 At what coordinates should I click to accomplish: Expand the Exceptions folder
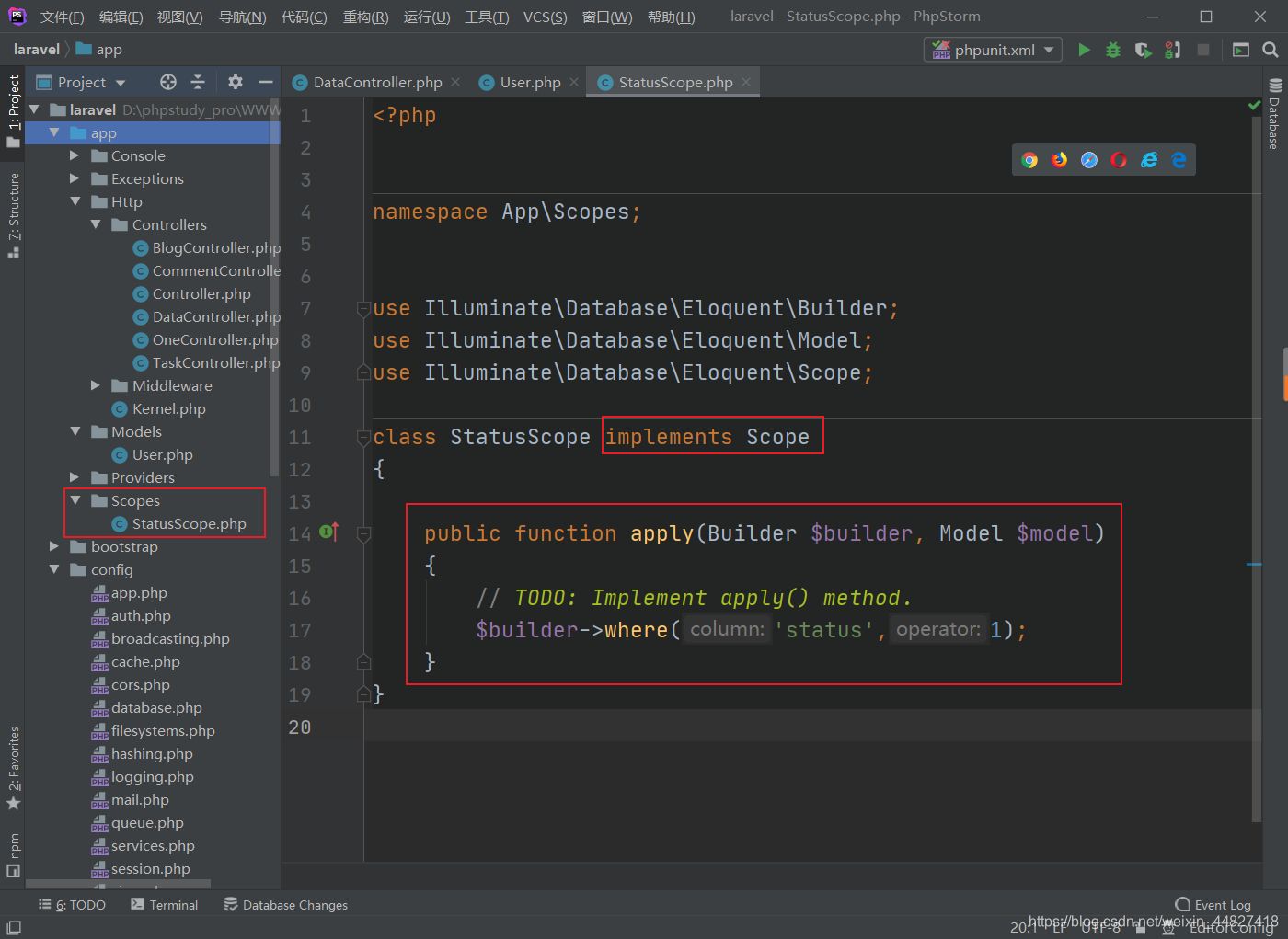tap(75, 178)
